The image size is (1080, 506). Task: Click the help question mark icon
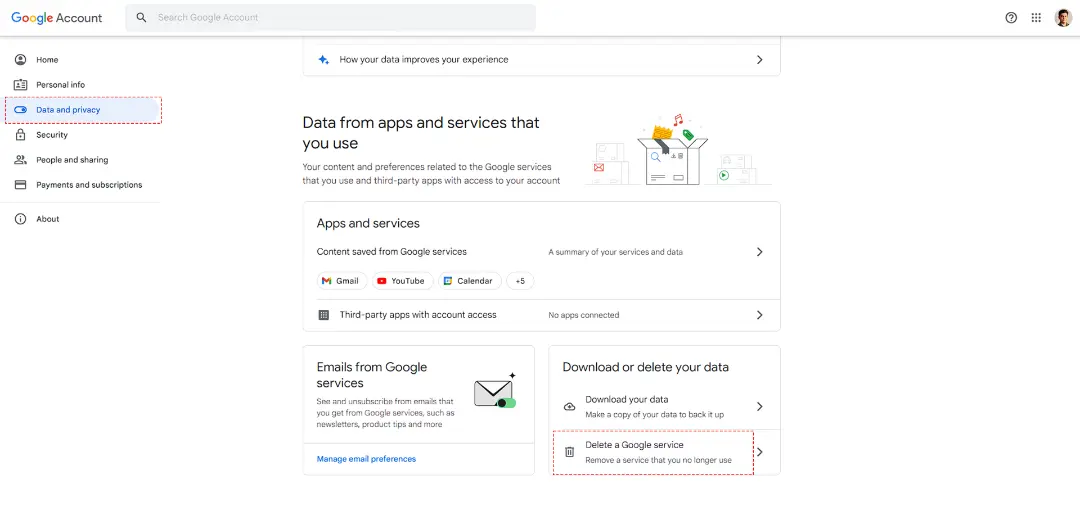pyautogui.click(x=1011, y=18)
